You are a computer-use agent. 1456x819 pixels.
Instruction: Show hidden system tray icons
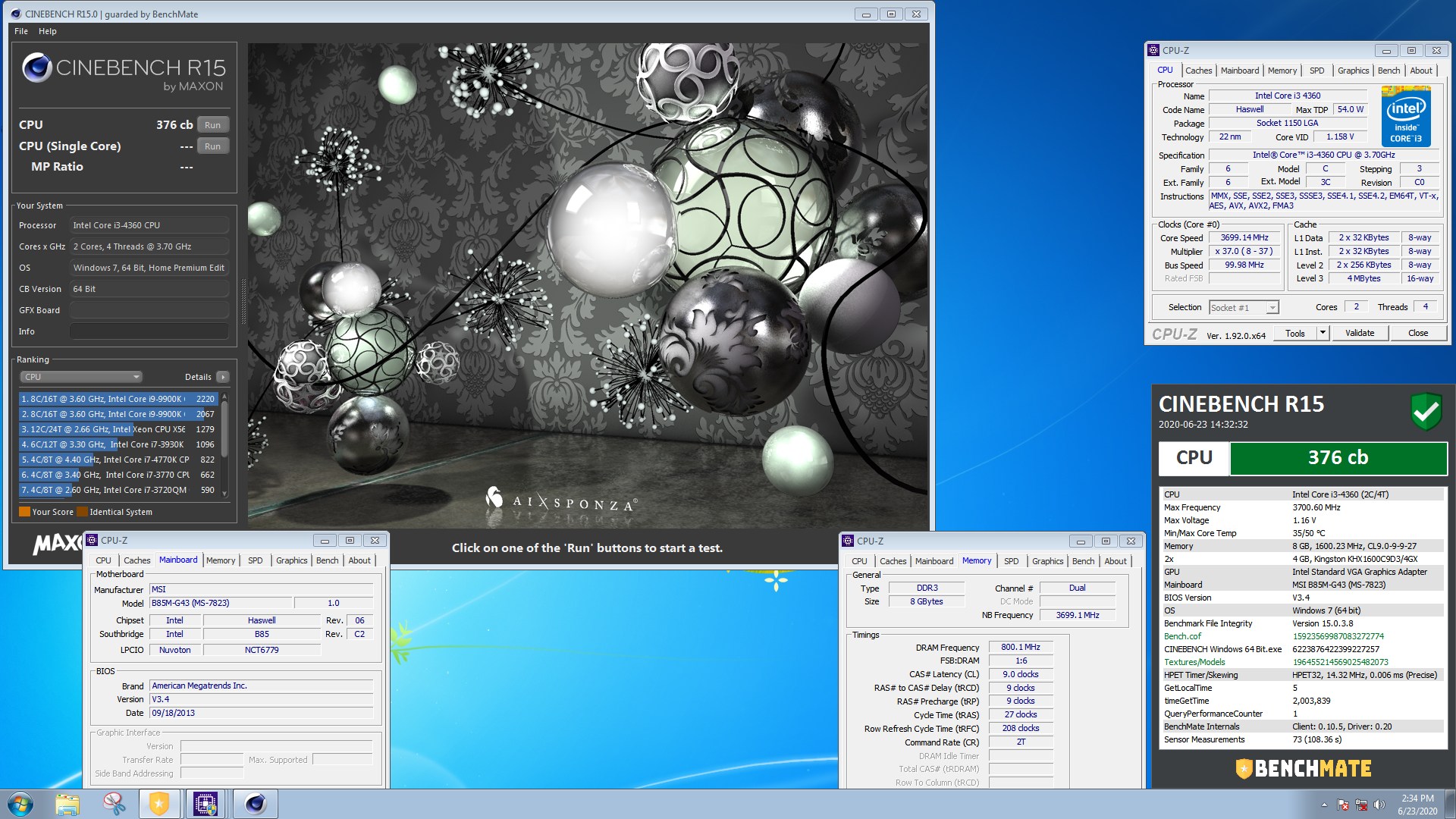pos(1324,805)
